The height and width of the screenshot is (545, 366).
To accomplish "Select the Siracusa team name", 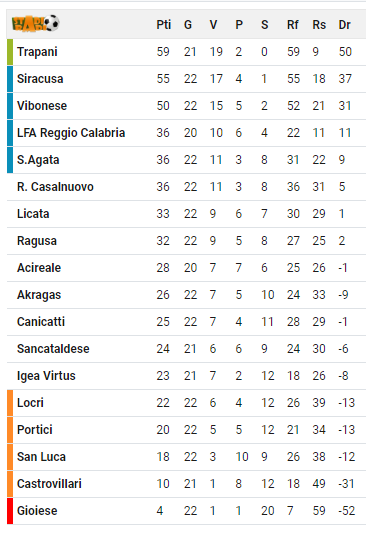I will tap(40, 79).
